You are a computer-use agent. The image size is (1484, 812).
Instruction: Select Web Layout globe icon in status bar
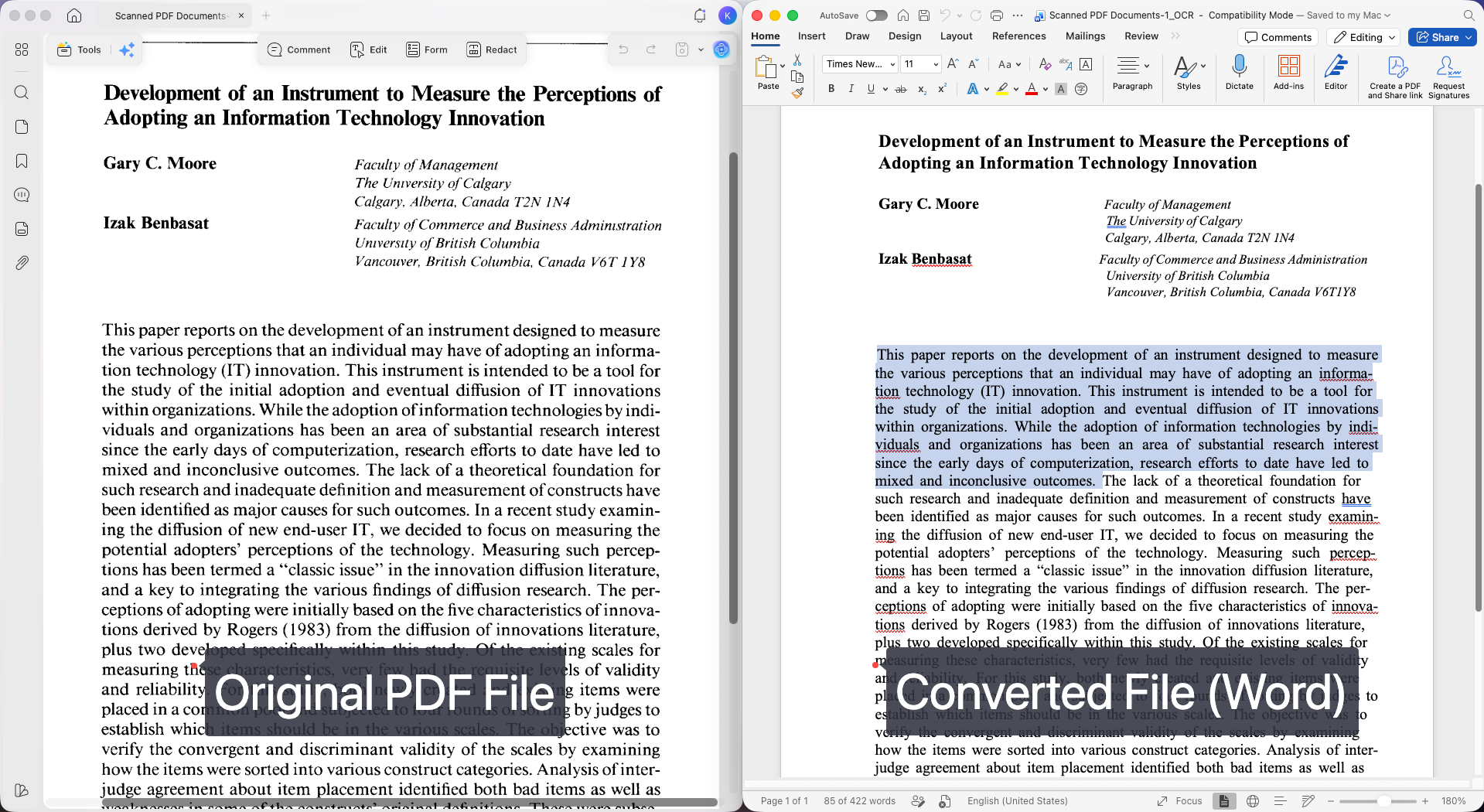(x=1253, y=801)
